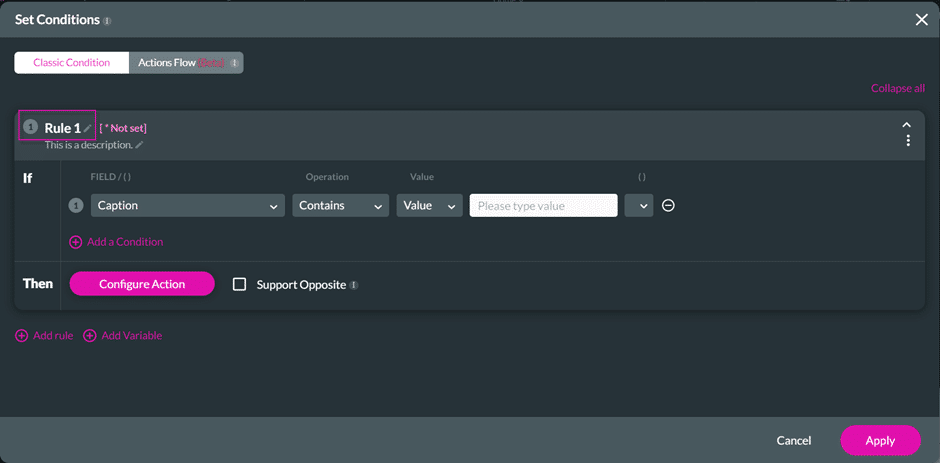The height and width of the screenshot is (463, 940).
Task: Remove the condition with the minus icon
Action: tap(669, 206)
